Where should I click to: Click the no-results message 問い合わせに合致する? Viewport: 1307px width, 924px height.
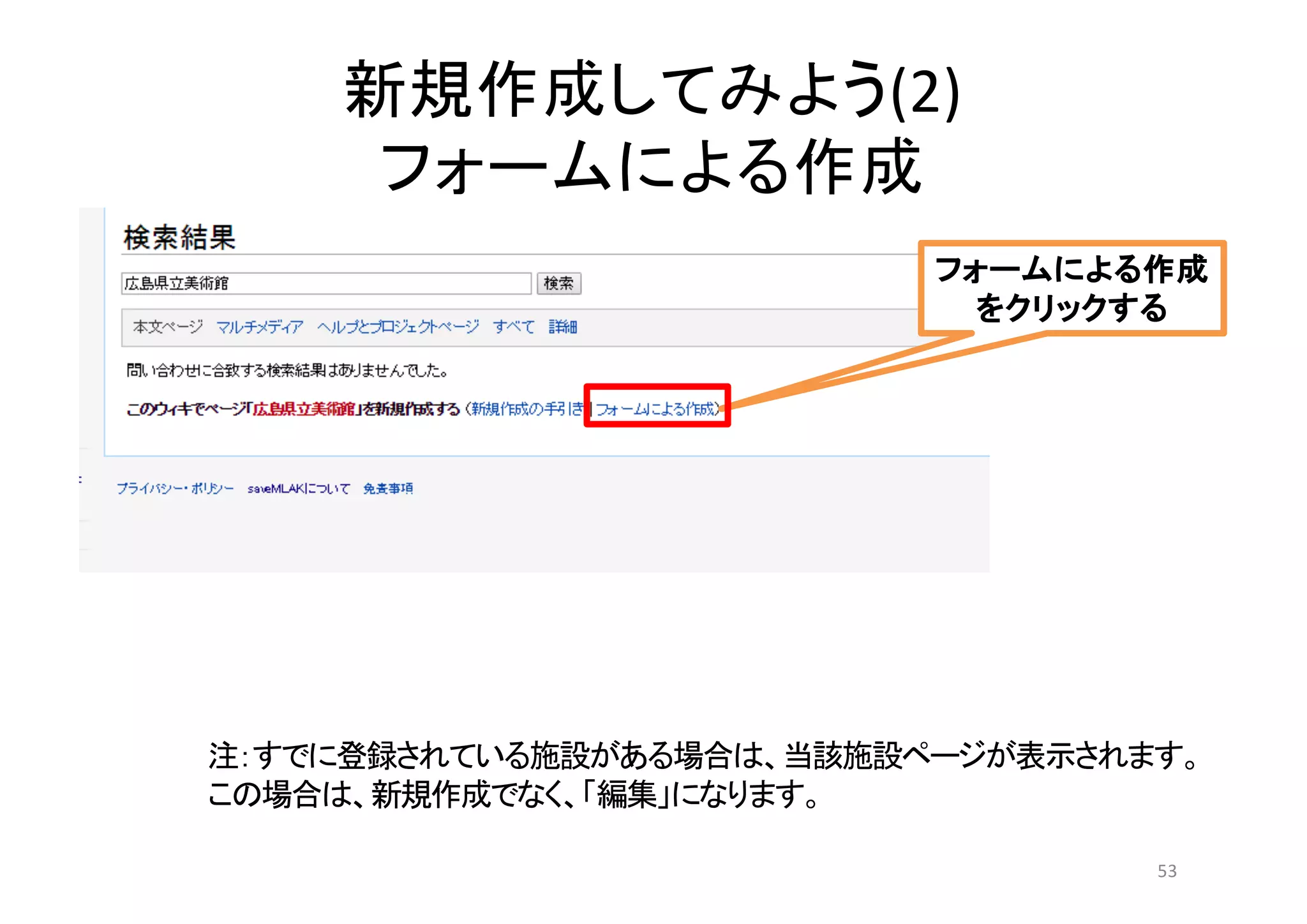pyautogui.click(x=287, y=371)
